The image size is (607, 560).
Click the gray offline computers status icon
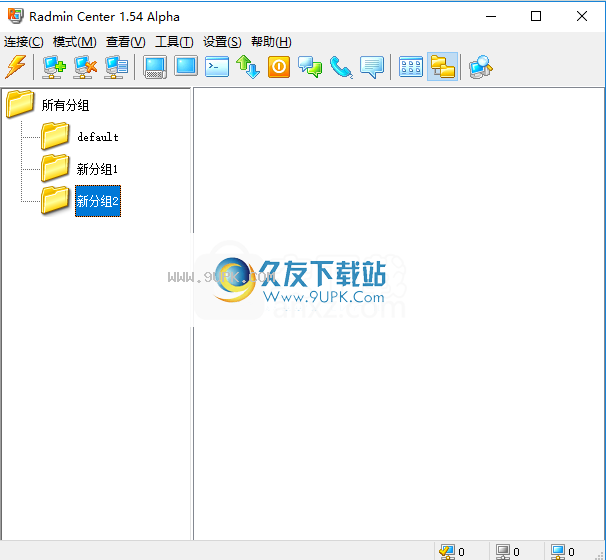click(x=503, y=551)
